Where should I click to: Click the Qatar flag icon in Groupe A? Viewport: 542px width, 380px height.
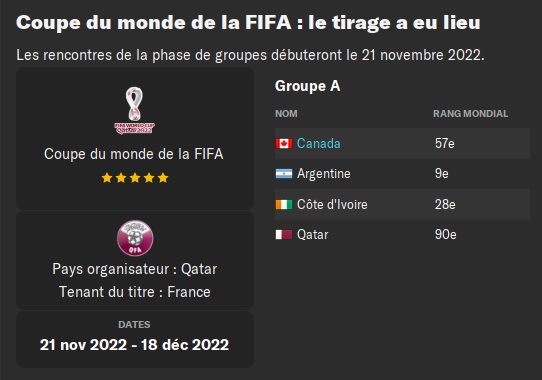[x=284, y=235]
